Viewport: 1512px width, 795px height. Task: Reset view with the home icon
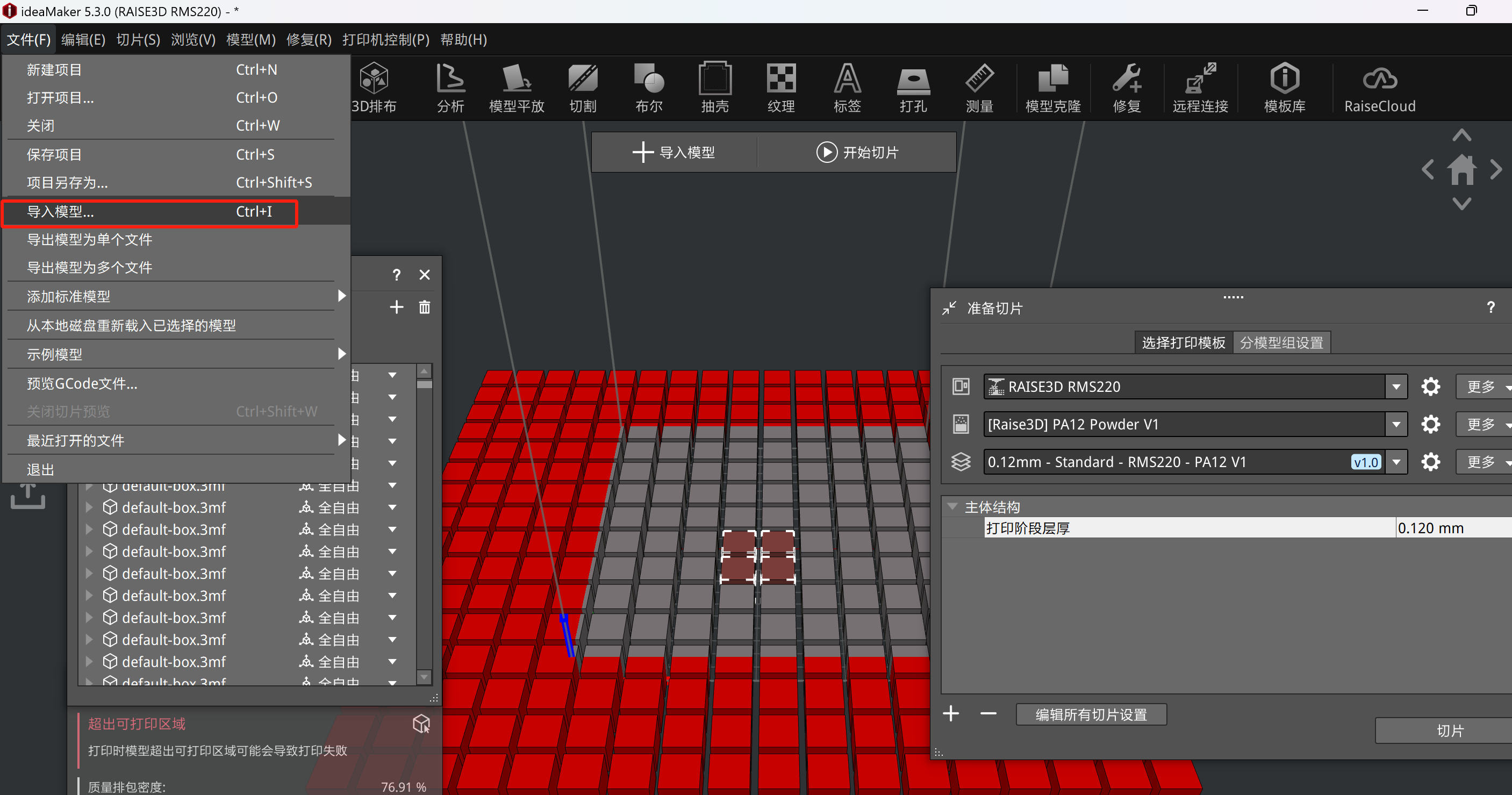point(1461,170)
